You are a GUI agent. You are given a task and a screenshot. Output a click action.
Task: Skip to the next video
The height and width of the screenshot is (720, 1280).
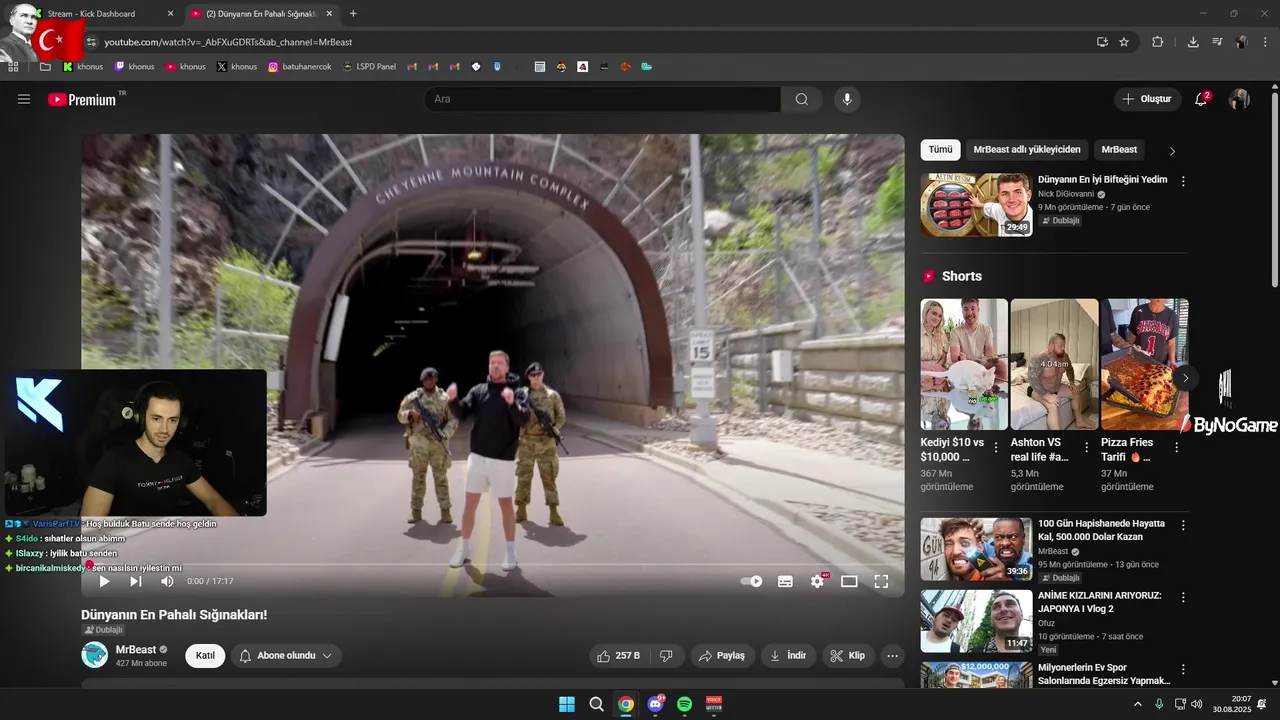point(136,581)
